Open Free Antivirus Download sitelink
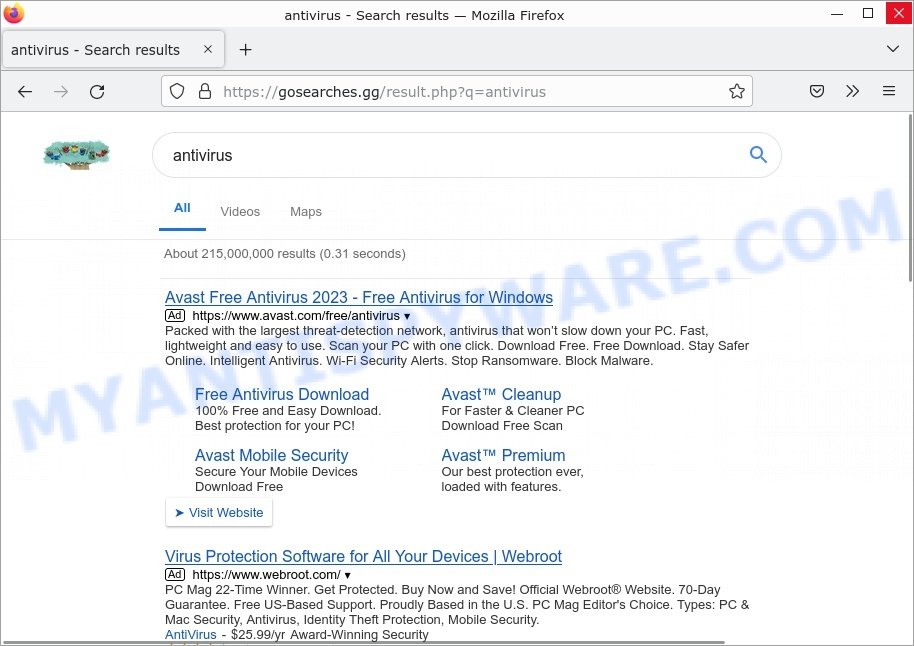The width and height of the screenshot is (914, 646). pyautogui.click(x=282, y=394)
